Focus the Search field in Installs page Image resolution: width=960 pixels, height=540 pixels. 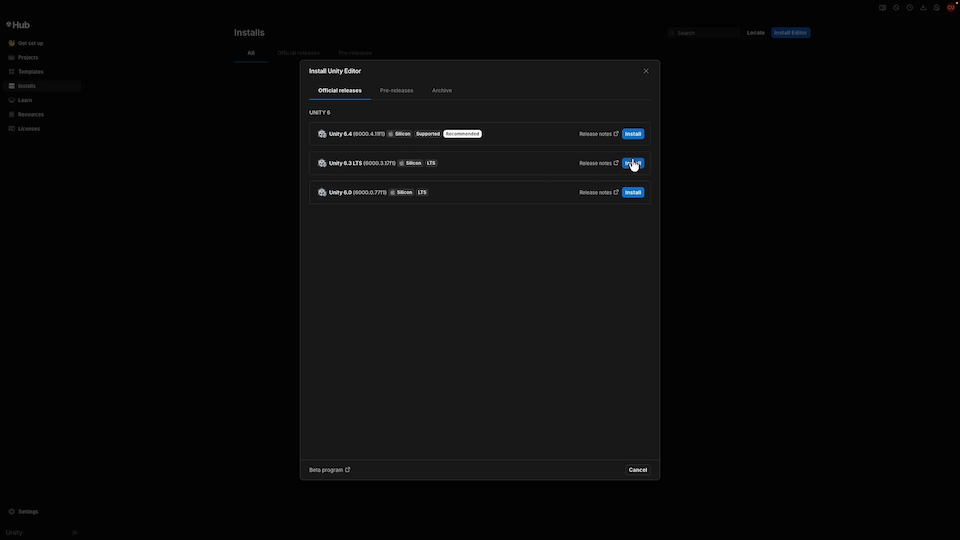704,32
